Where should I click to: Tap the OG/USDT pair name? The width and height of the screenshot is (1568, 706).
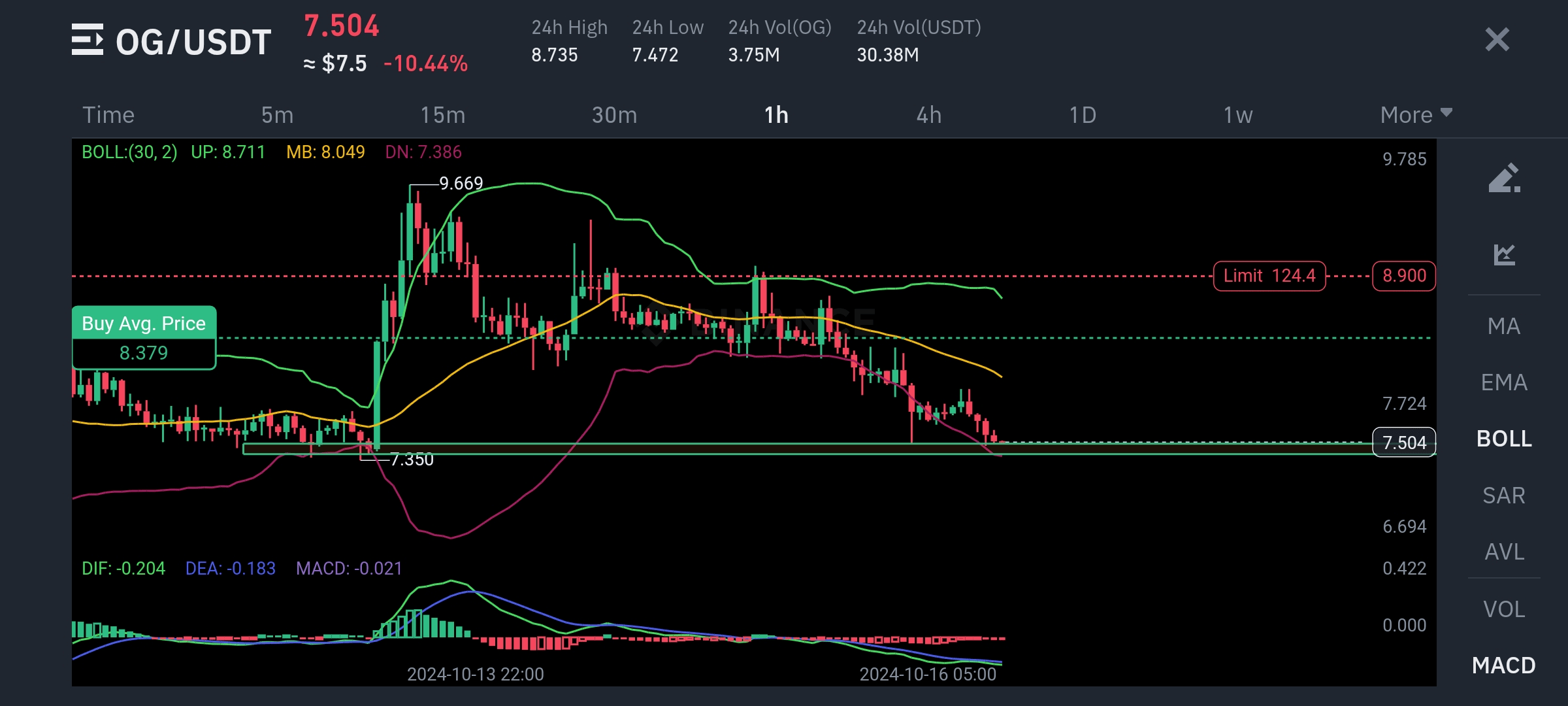(x=193, y=42)
